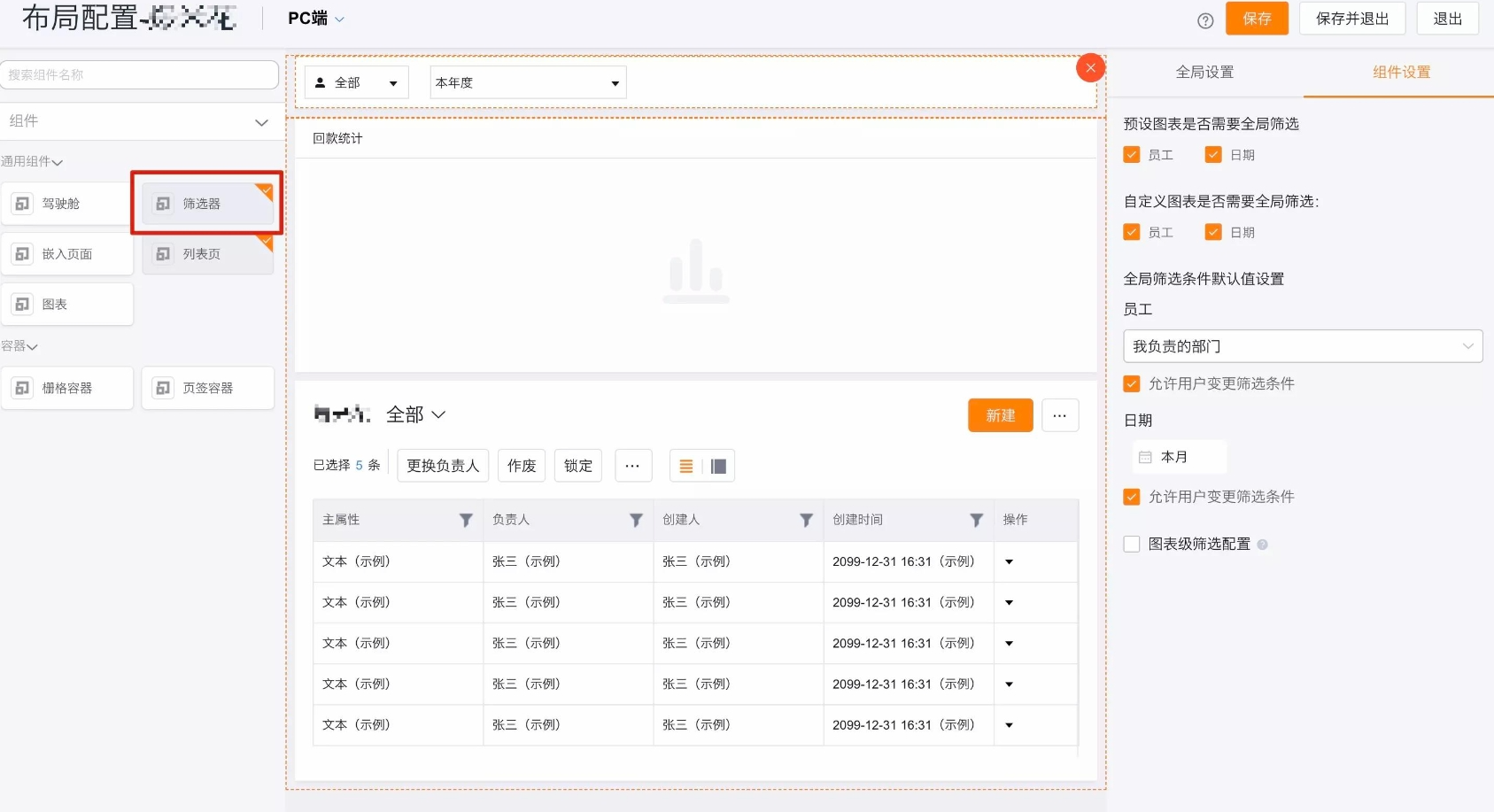
Task: Focus the 搜索组件名称 search field
Action: tap(139, 75)
